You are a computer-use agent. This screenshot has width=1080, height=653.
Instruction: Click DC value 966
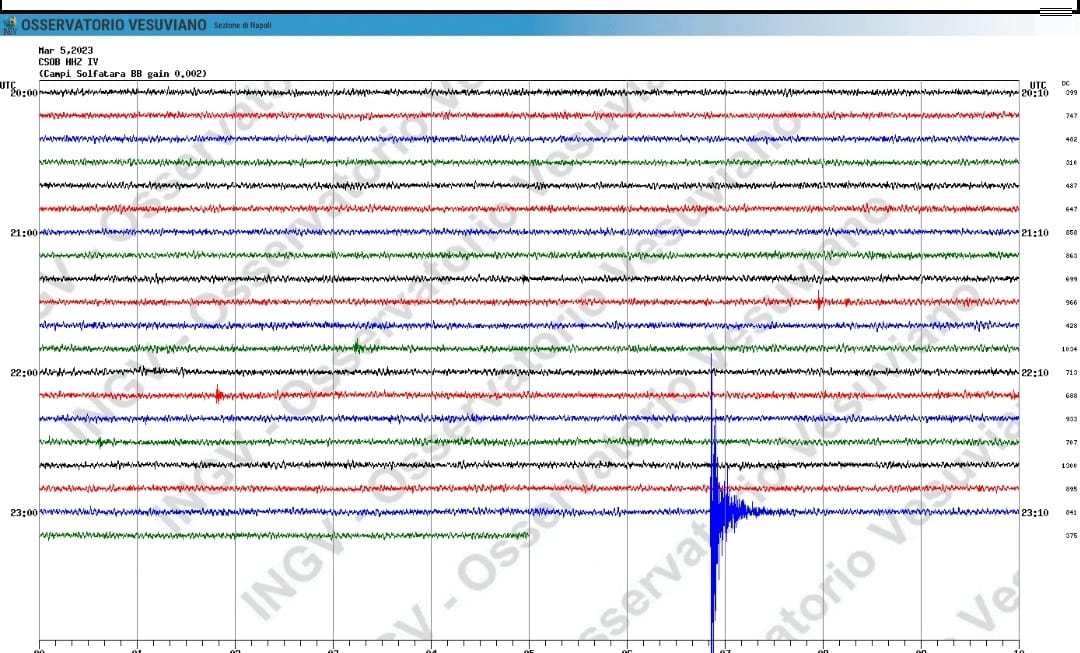[x=1071, y=302]
